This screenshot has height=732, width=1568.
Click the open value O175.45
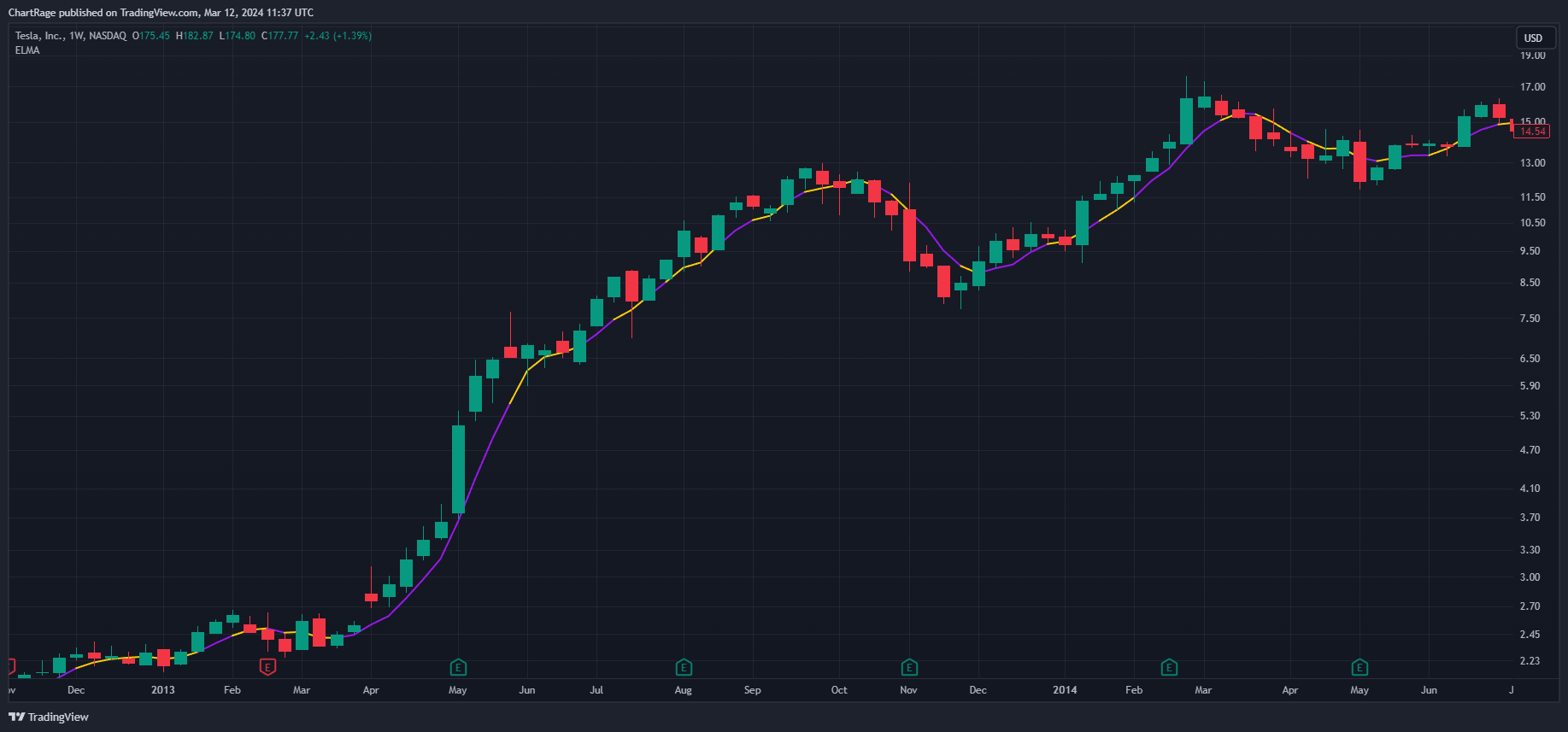pos(151,36)
